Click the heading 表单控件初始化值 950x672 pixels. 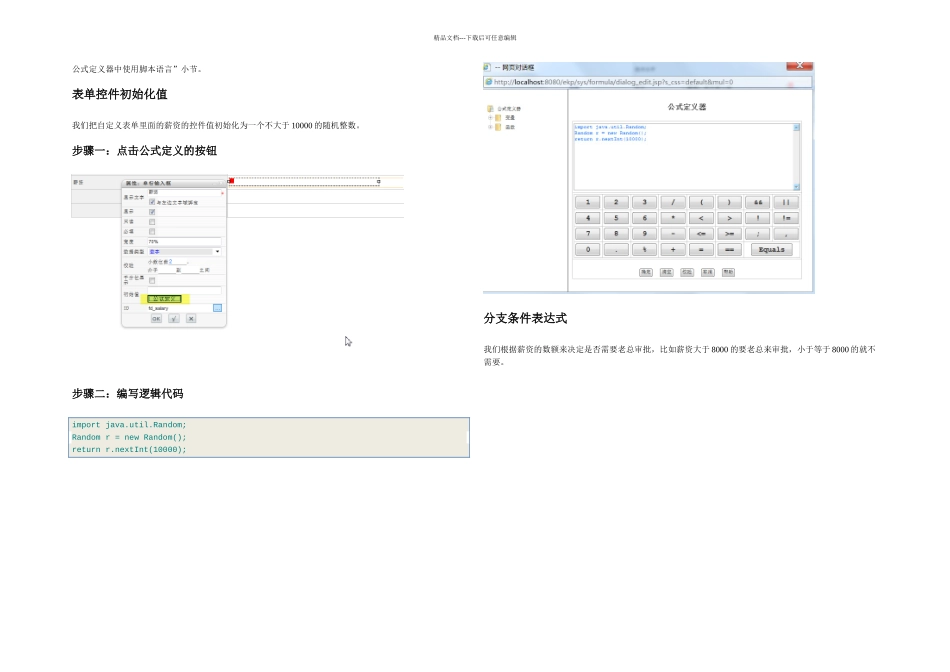tap(119, 94)
